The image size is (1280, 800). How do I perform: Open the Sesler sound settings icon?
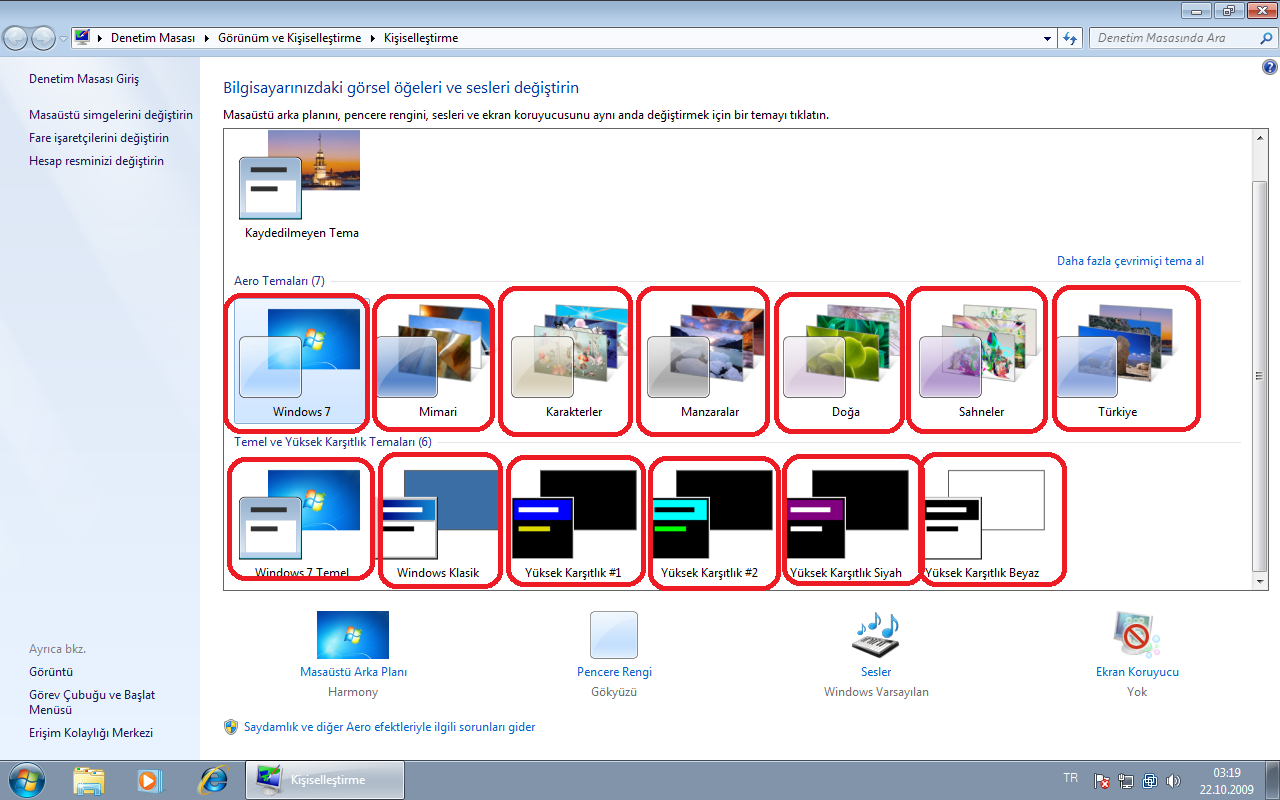pyautogui.click(x=876, y=635)
